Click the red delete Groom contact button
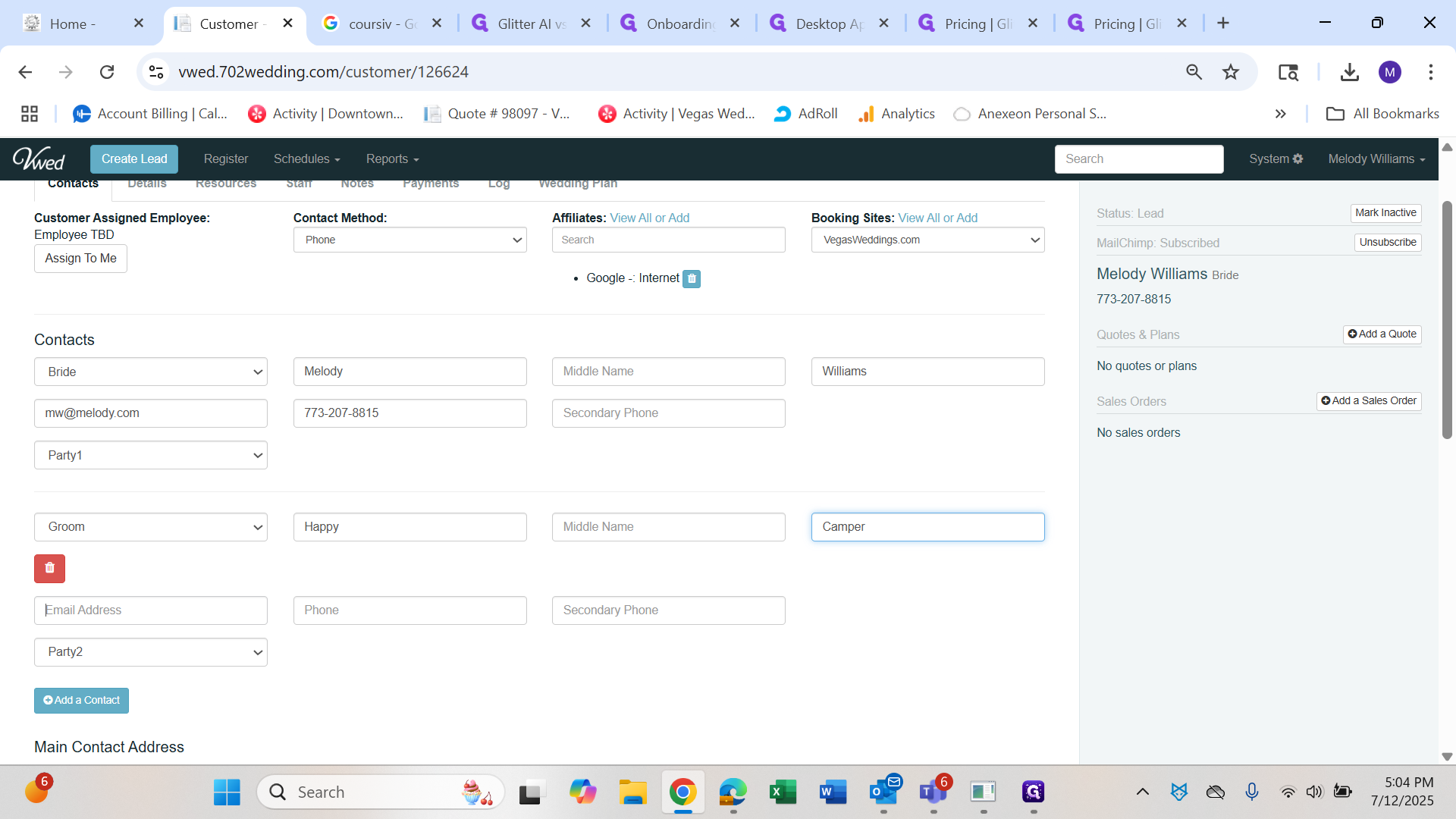 [x=49, y=568]
